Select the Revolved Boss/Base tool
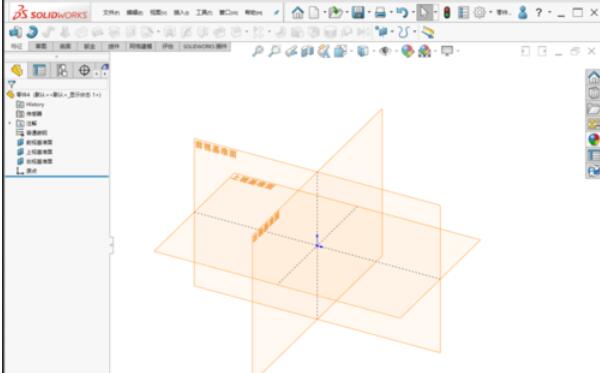The height and width of the screenshot is (373, 600). click(x=32, y=32)
